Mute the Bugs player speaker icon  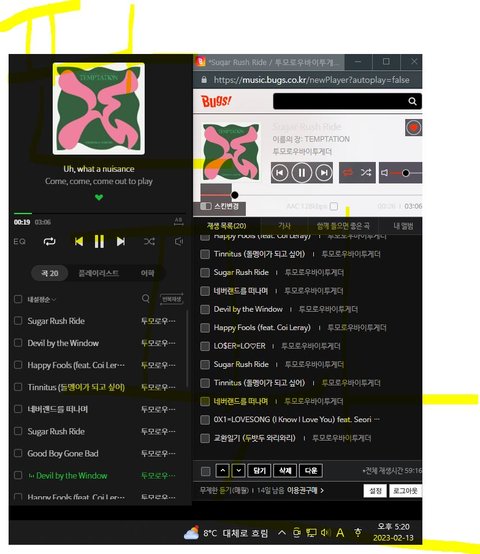point(385,172)
